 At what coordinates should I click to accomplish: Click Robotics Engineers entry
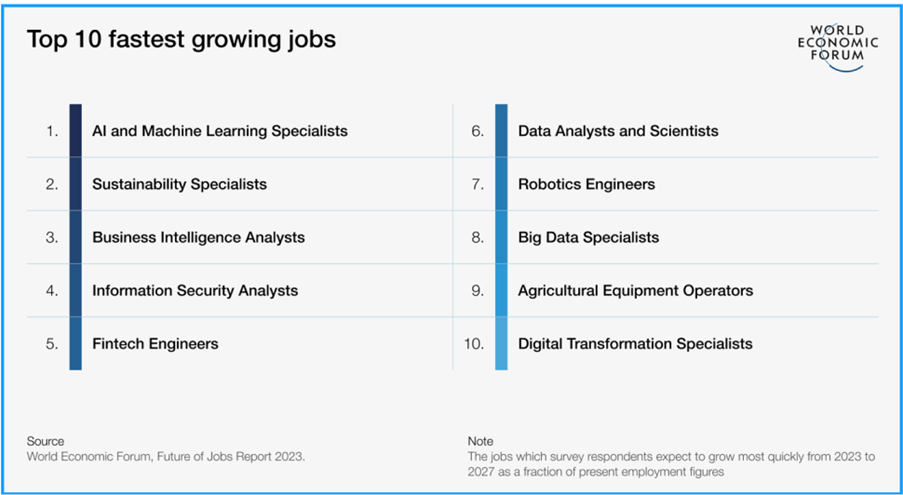pyautogui.click(x=587, y=184)
